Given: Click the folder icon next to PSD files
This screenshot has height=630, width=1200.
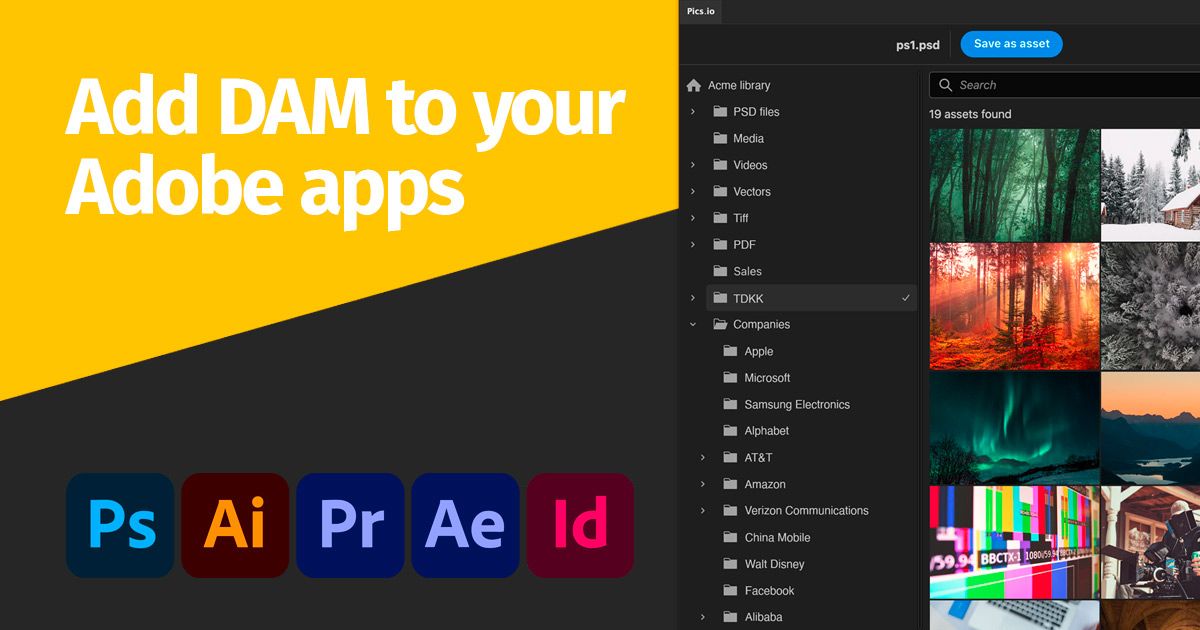Looking at the screenshot, I should tap(721, 111).
